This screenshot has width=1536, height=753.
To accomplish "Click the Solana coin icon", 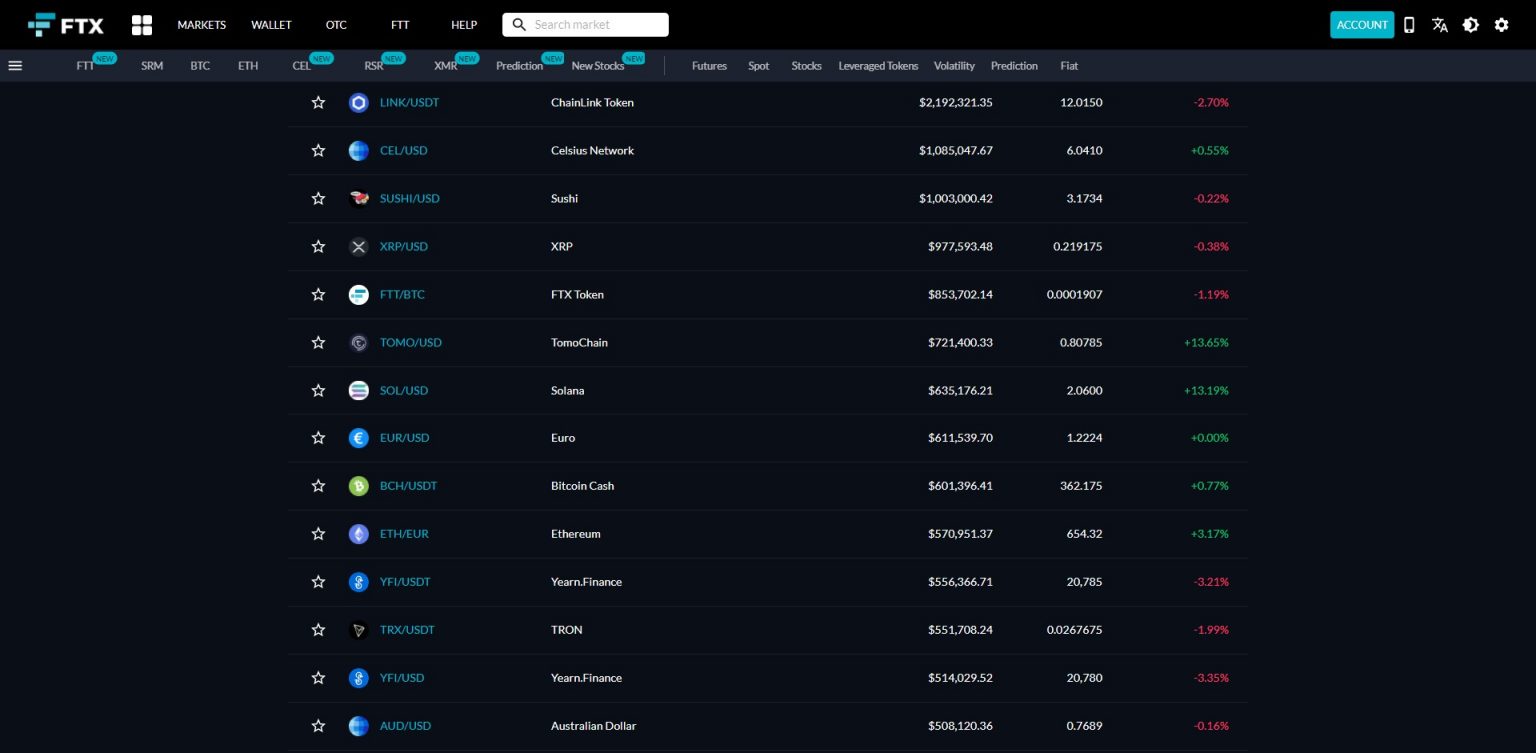I will pyautogui.click(x=358, y=391).
